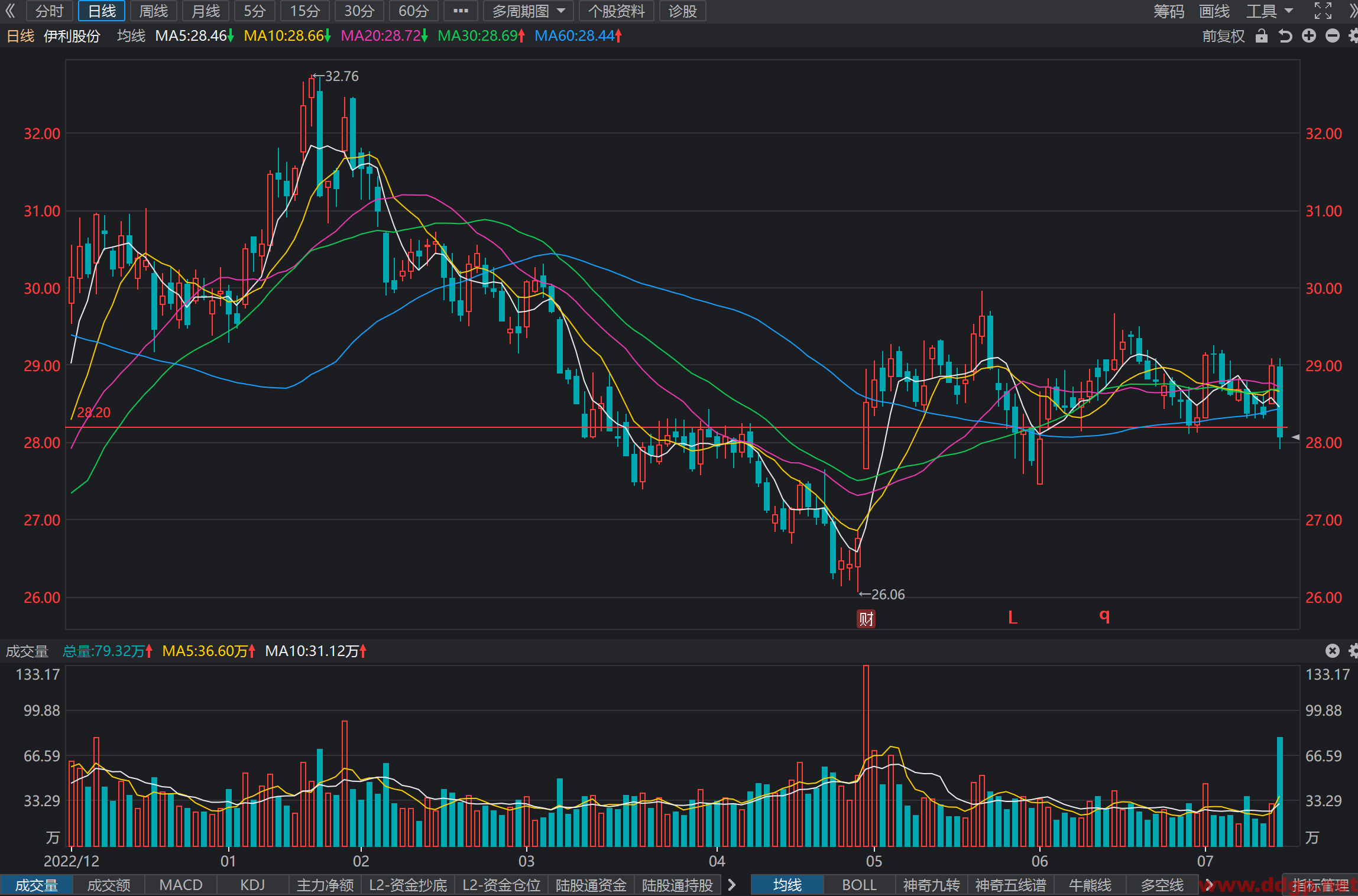1358x896 pixels.
Task: Switch to 周线 weekly period
Action: (x=154, y=11)
